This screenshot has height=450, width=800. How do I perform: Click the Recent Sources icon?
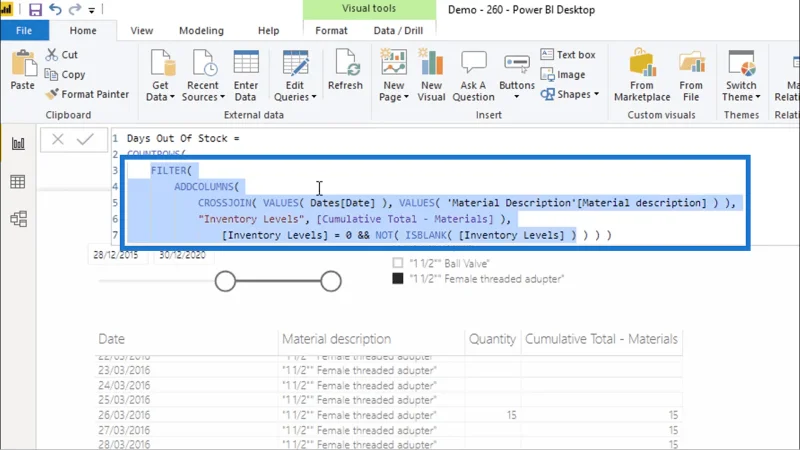point(203,63)
